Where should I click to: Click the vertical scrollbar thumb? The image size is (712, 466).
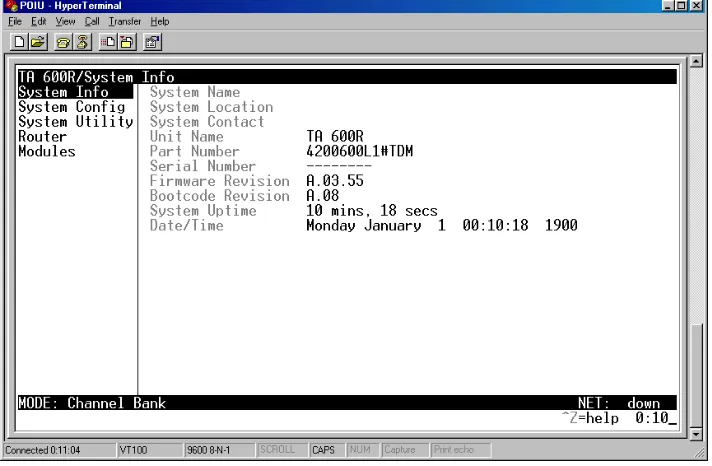tap(696, 375)
